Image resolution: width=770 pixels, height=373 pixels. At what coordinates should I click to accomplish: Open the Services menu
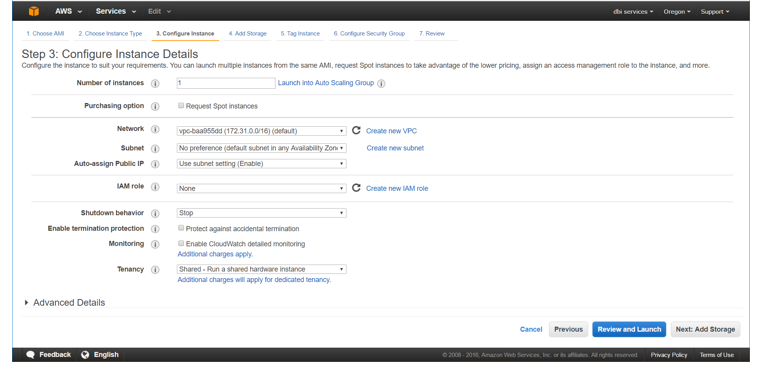pos(116,11)
